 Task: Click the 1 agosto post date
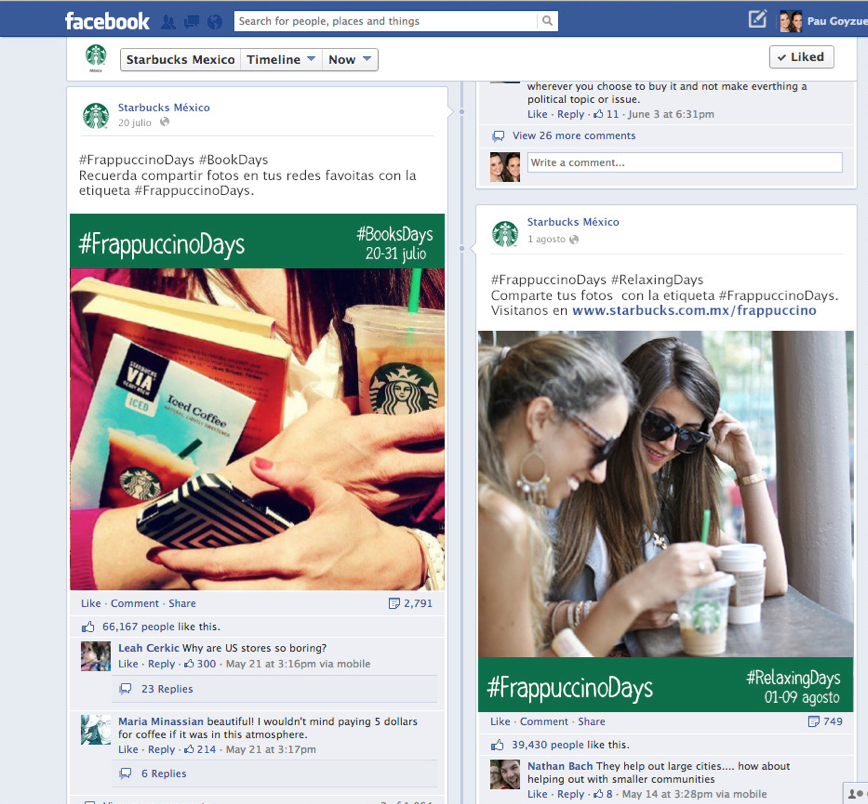(x=546, y=239)
